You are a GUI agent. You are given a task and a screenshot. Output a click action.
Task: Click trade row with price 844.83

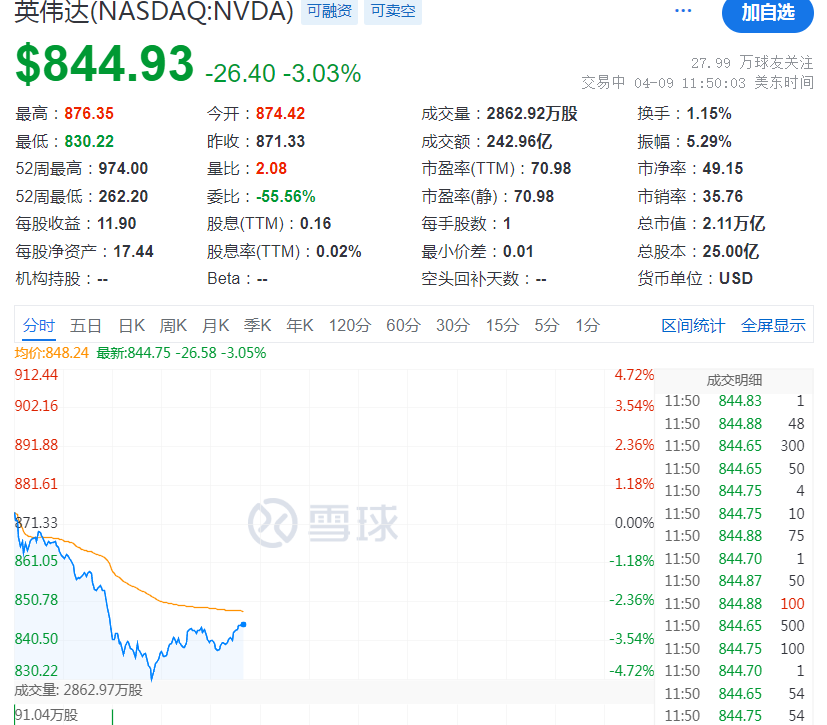(734, 401)
